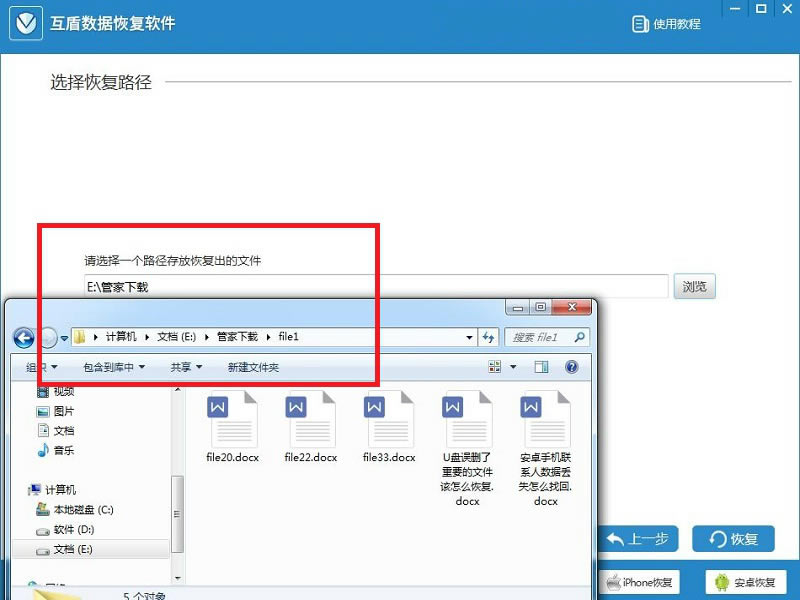Screen dimensions: 800x600
Task: Open the 共享 menu
Action: tap(180, 366)
